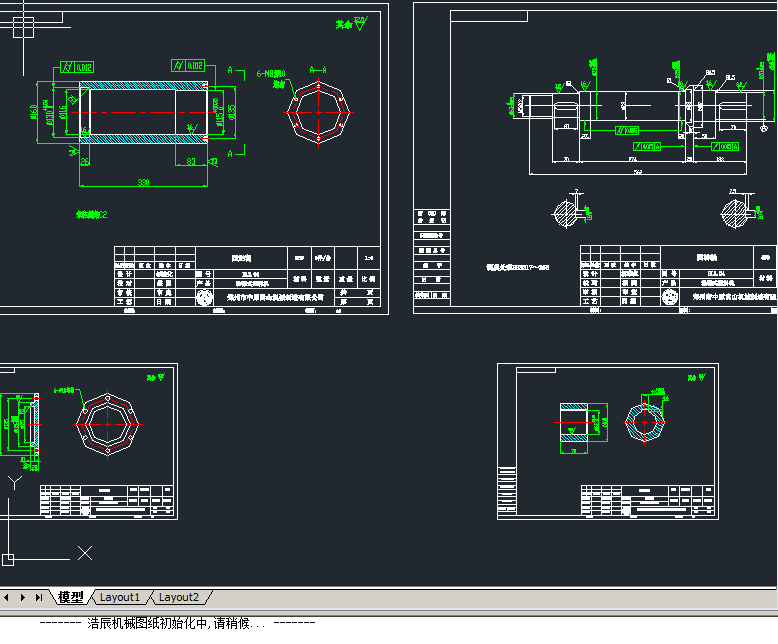Select the A—A section view label
778x644 pixels.
pos(318,70)
